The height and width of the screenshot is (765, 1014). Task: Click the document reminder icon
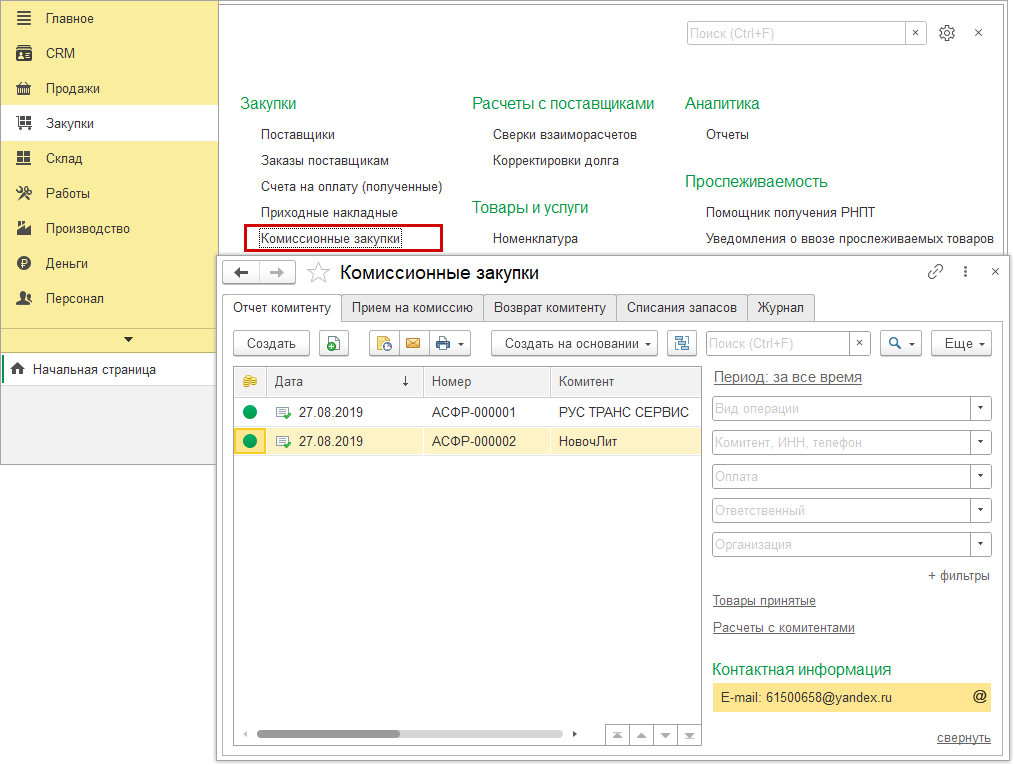coord(384,343)
